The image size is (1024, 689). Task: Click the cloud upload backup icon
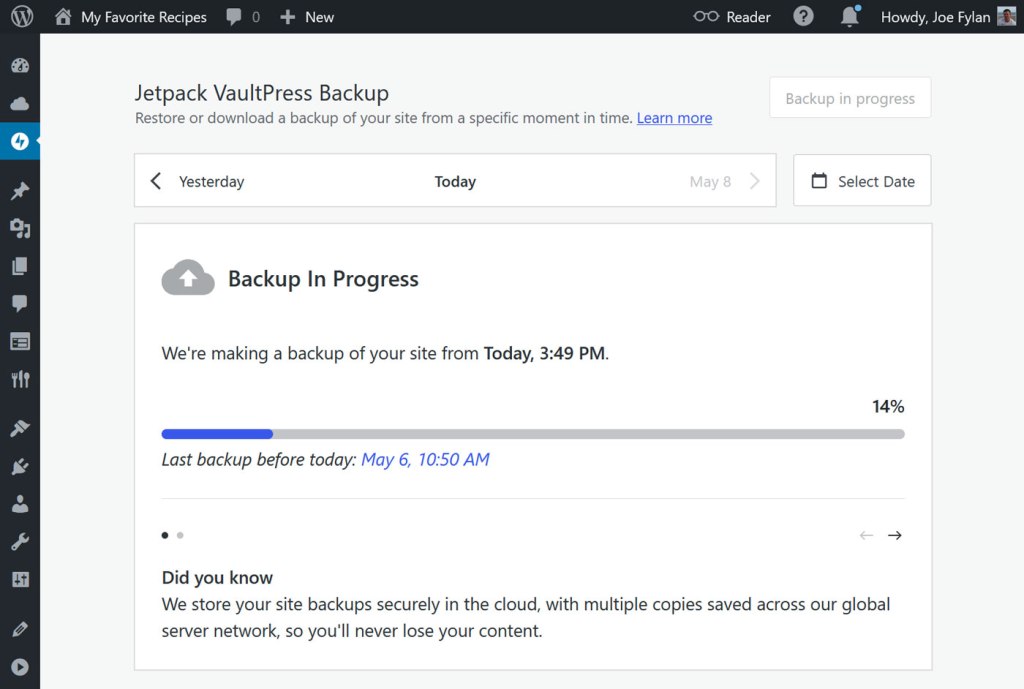188,278
